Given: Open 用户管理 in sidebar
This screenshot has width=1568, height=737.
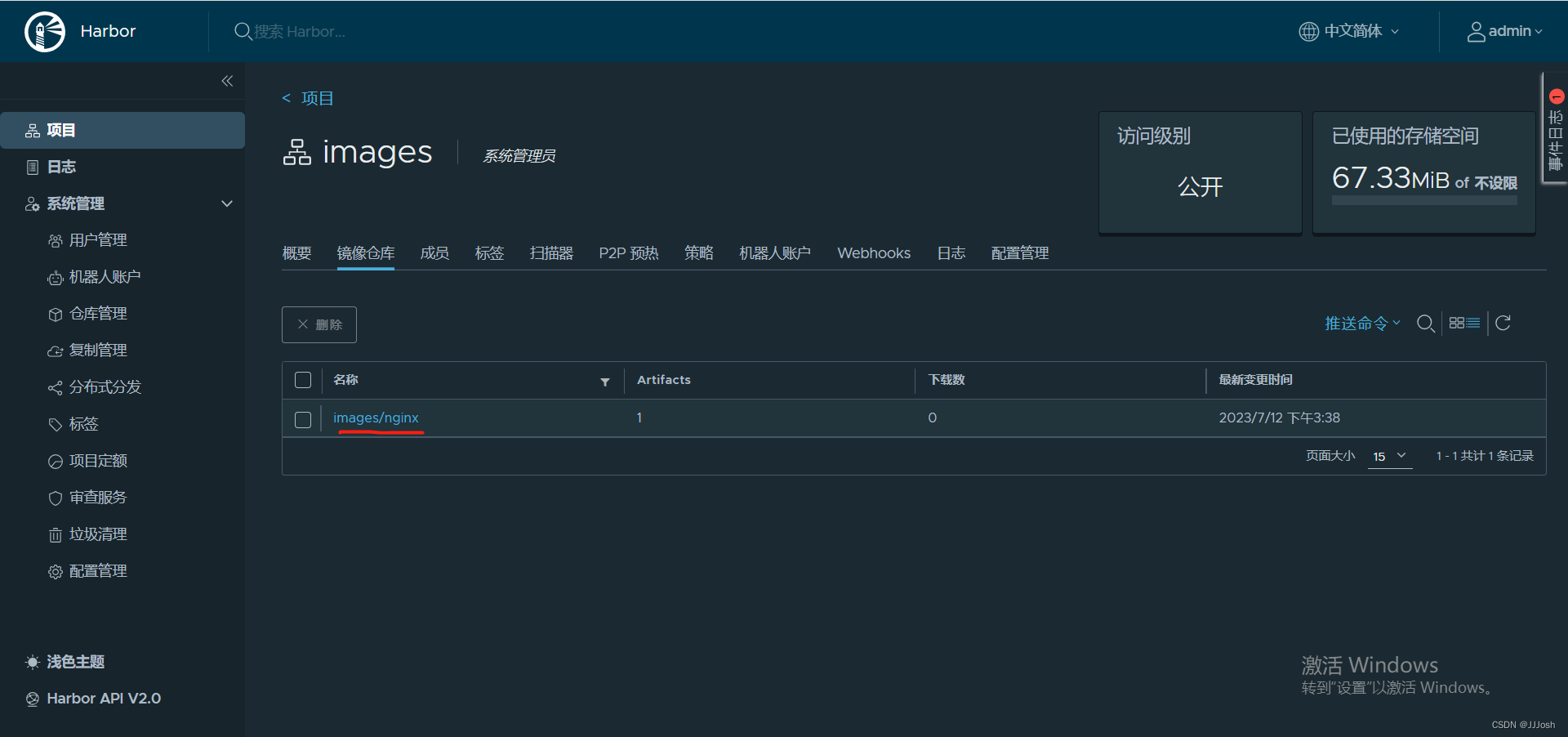Looking at the screenshot, I should 98,240.
